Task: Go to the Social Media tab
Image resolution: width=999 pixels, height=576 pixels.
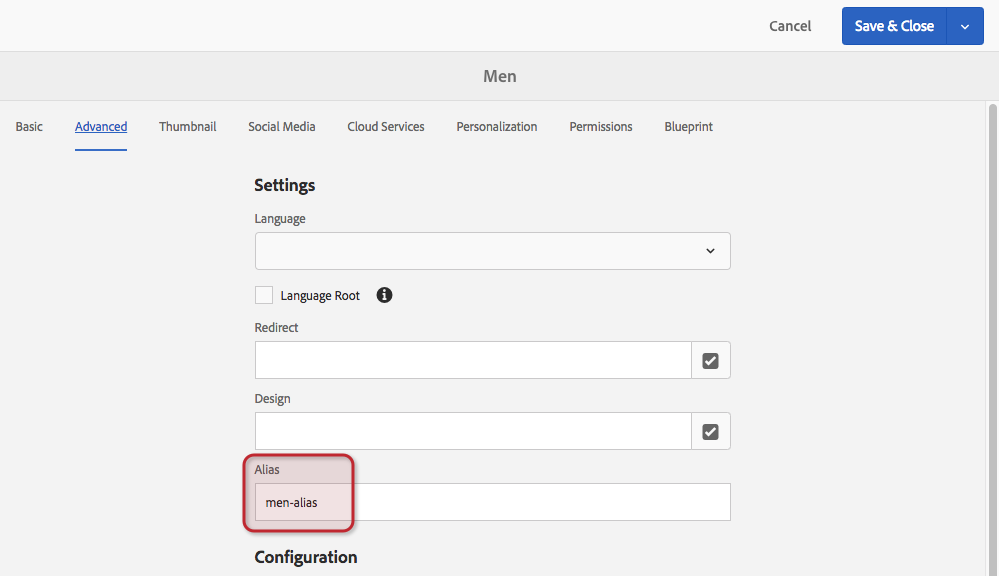Action: pyautogui.click(x=282, y=127)
